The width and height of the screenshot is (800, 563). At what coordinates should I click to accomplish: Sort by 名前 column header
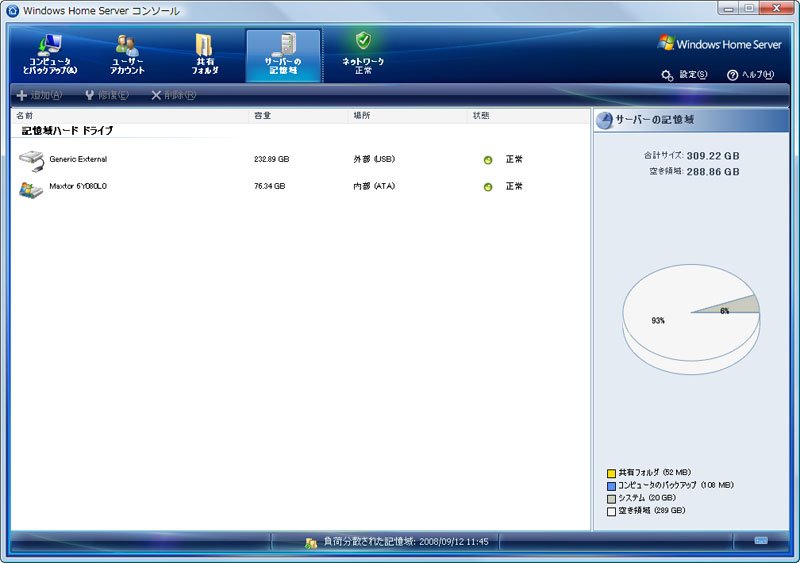pyautogui.click(x=131, y=116)
